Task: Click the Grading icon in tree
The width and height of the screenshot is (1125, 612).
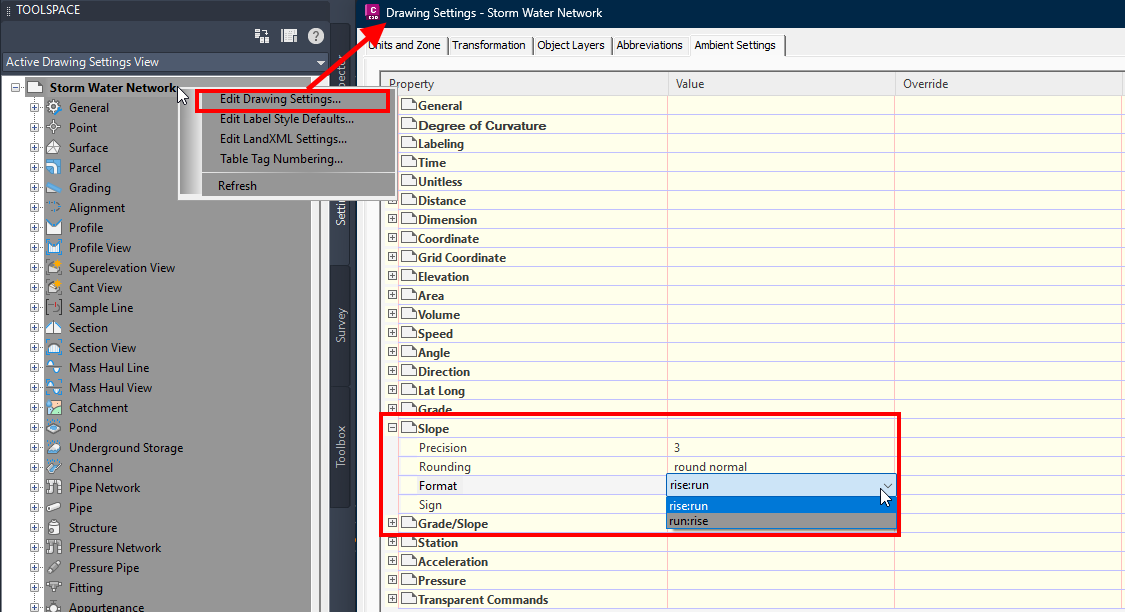Action: coord(54,188)
